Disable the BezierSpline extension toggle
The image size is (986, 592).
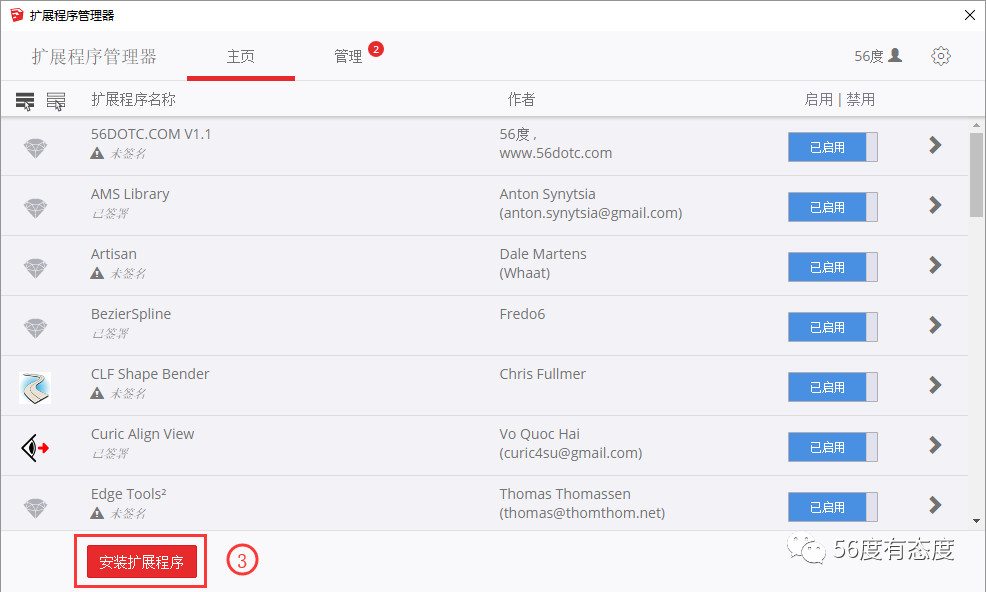point(832,327)
